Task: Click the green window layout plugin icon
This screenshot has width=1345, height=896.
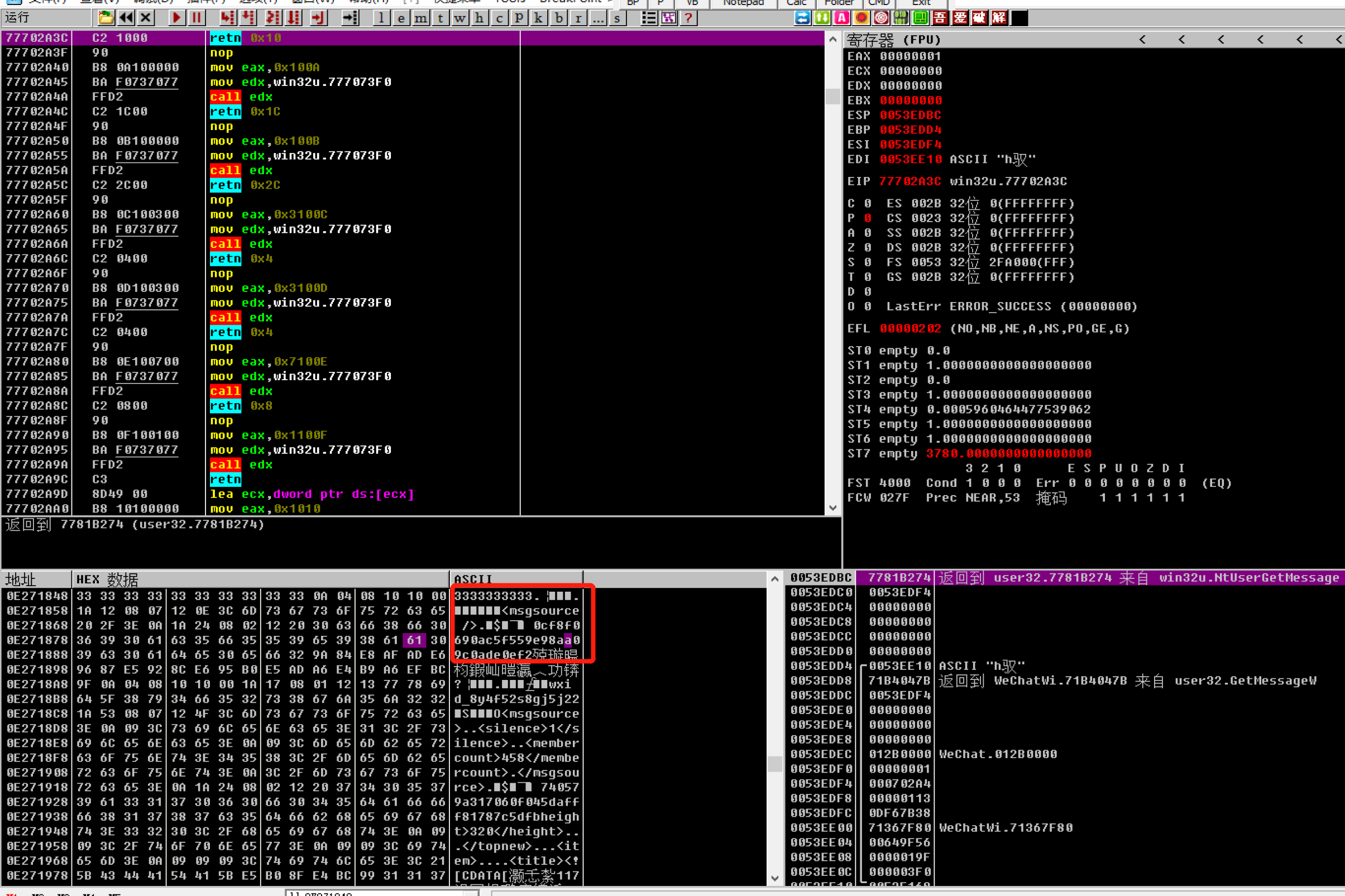Action: 921,18
